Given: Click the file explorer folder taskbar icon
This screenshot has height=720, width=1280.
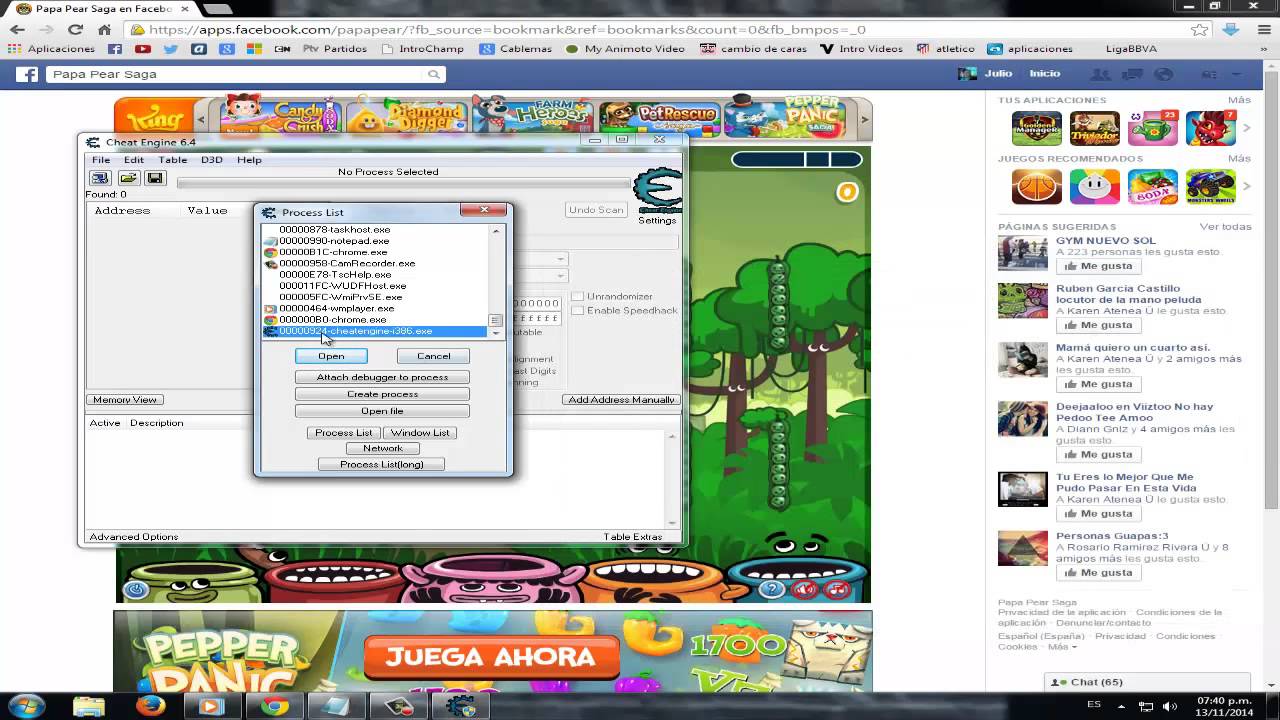Looking at the screenshot, I should [89, 706].
